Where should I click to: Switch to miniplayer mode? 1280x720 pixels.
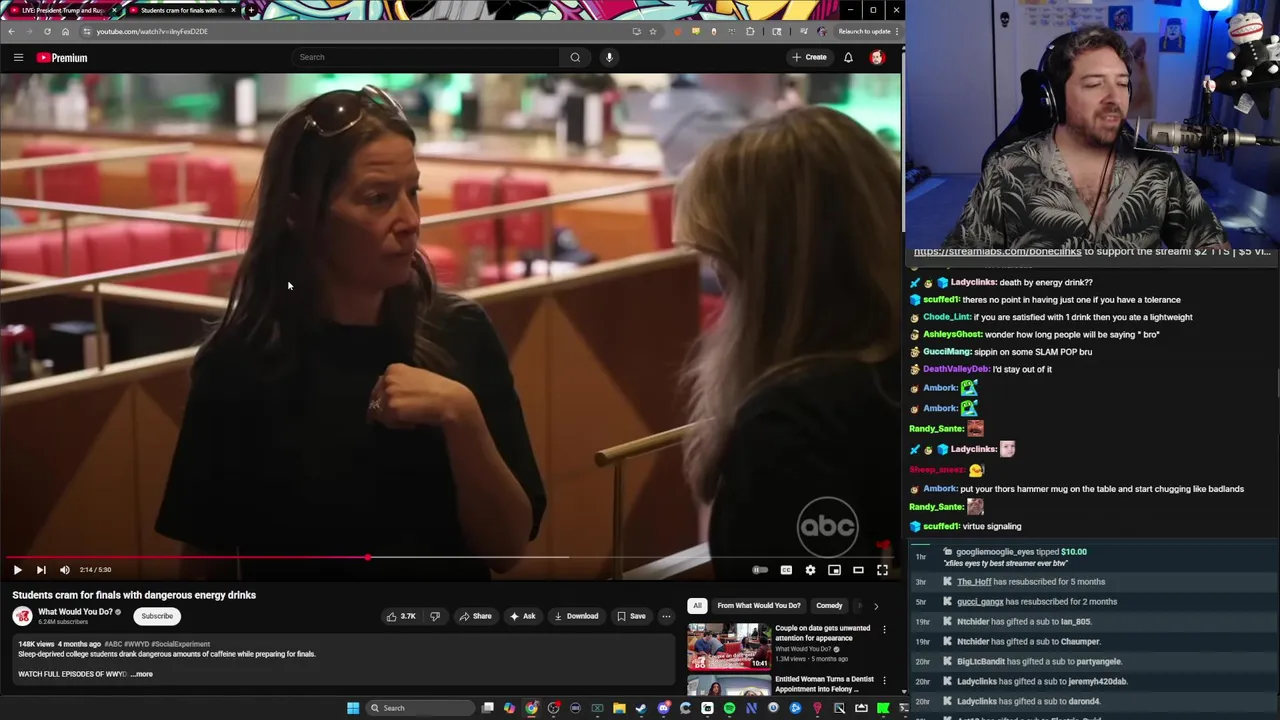coord(834,570)
